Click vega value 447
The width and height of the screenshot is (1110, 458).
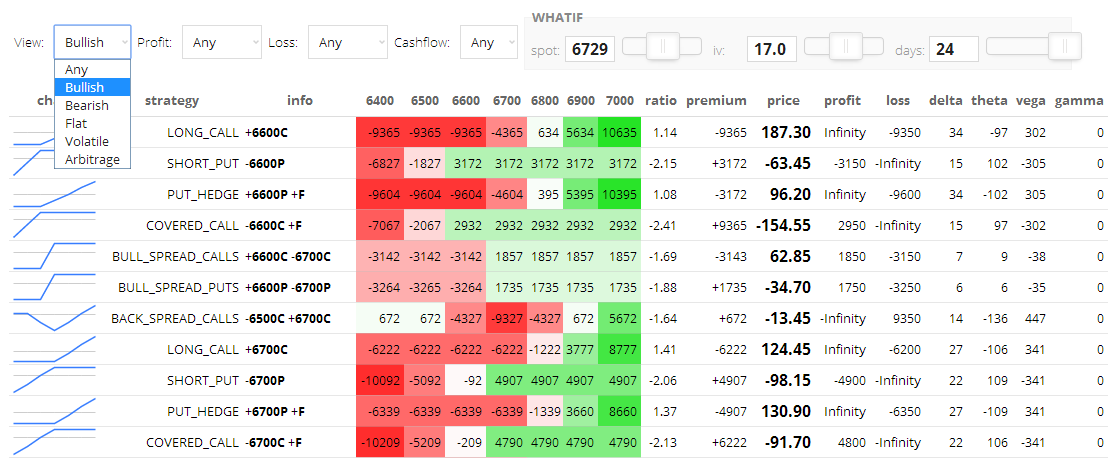pyautogui.click(x=1035, y=319)
